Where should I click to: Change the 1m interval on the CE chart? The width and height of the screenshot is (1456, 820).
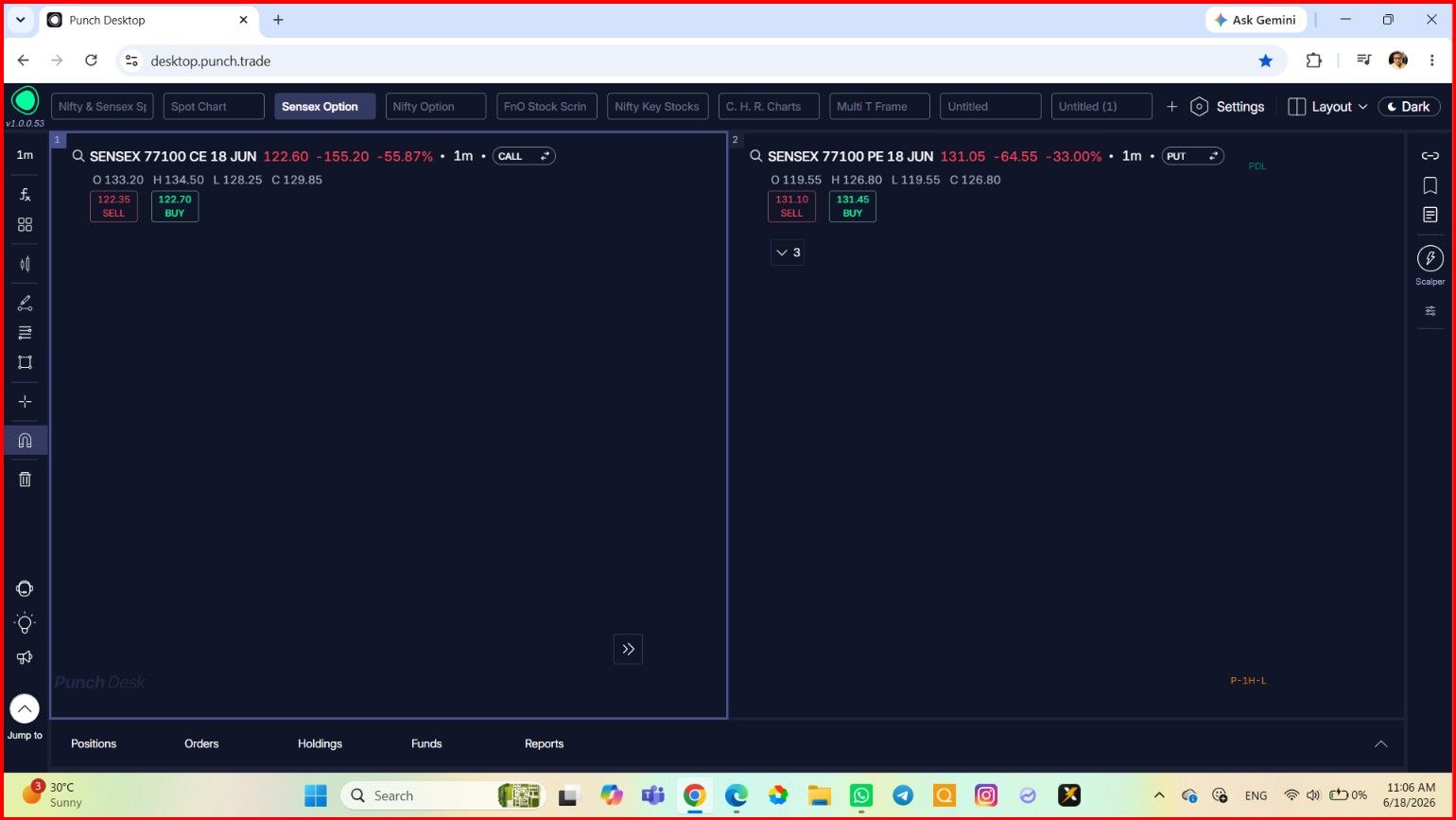463,156
